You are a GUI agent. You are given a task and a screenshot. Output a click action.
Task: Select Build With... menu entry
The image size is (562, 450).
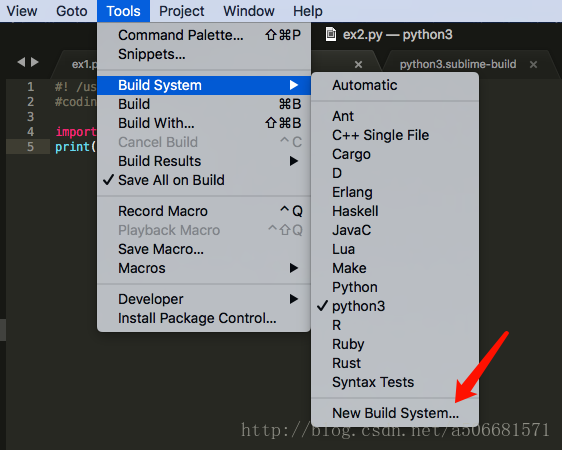pos(204,123)
